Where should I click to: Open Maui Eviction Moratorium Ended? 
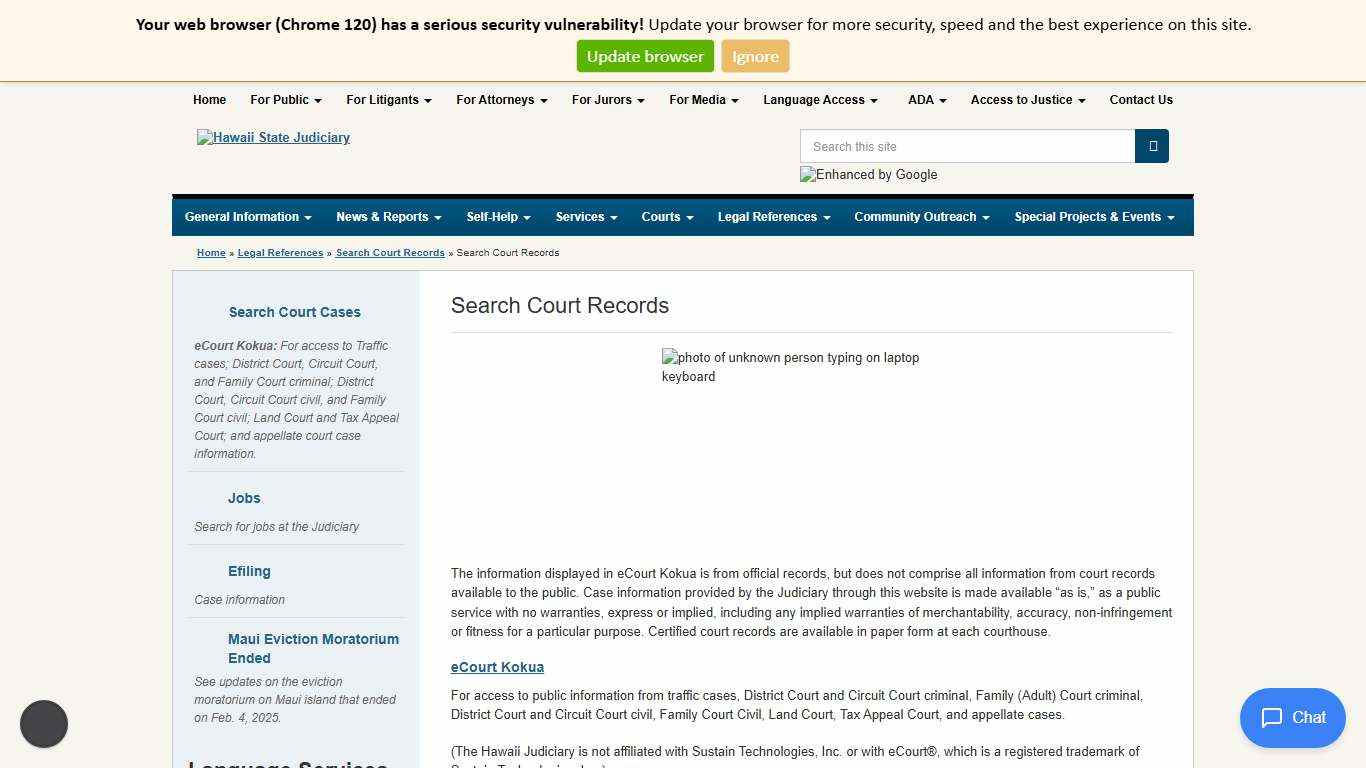313,648
